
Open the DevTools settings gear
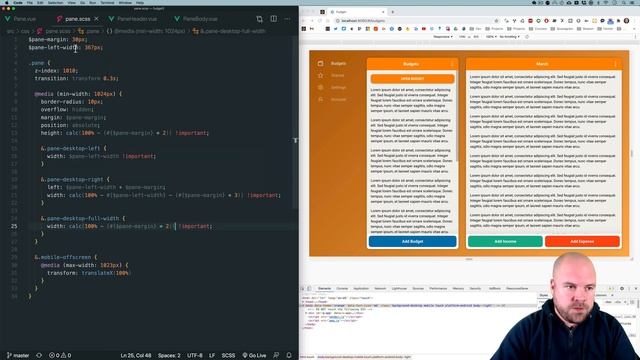click(622, 289)
